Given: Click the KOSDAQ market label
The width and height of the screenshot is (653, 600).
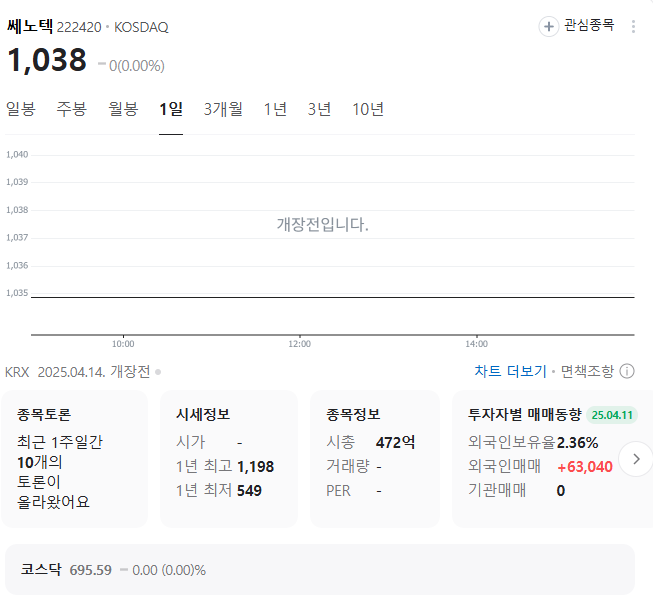Looking at the screenshot, I should [x=141, y=27].
